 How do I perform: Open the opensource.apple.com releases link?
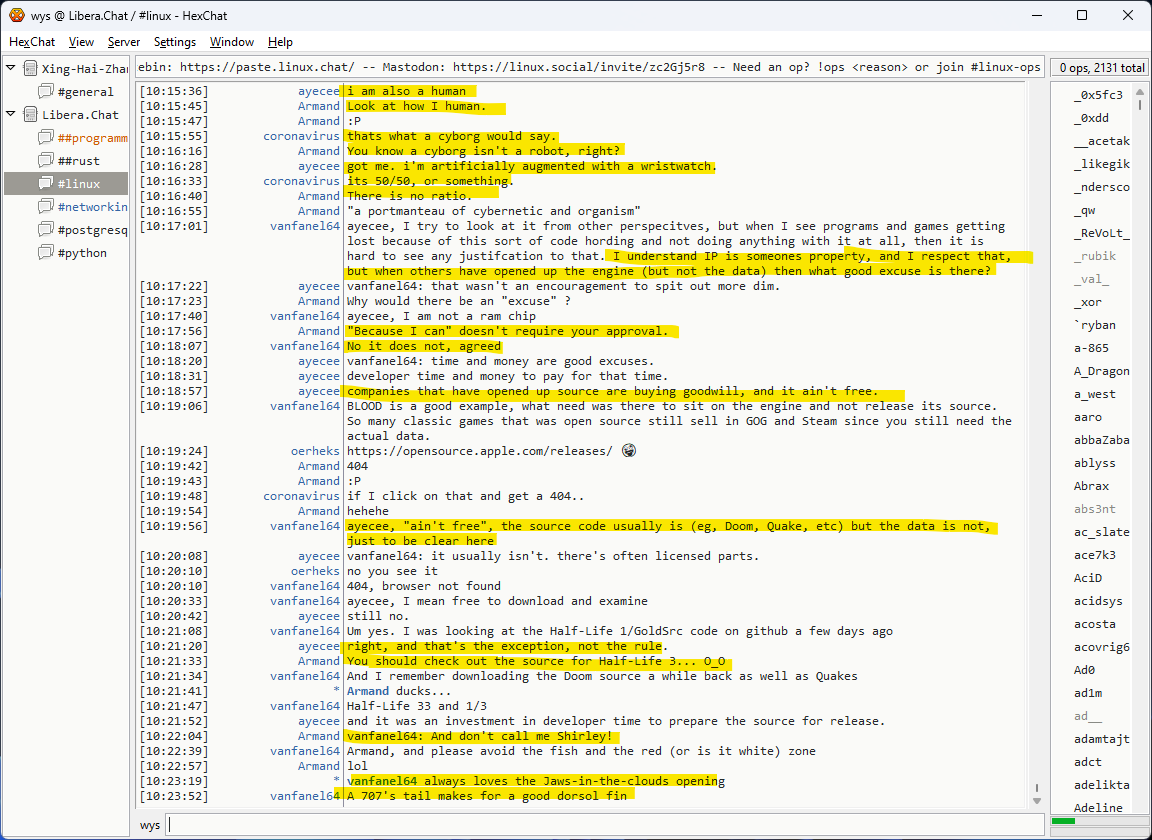[x=479, y=451]
